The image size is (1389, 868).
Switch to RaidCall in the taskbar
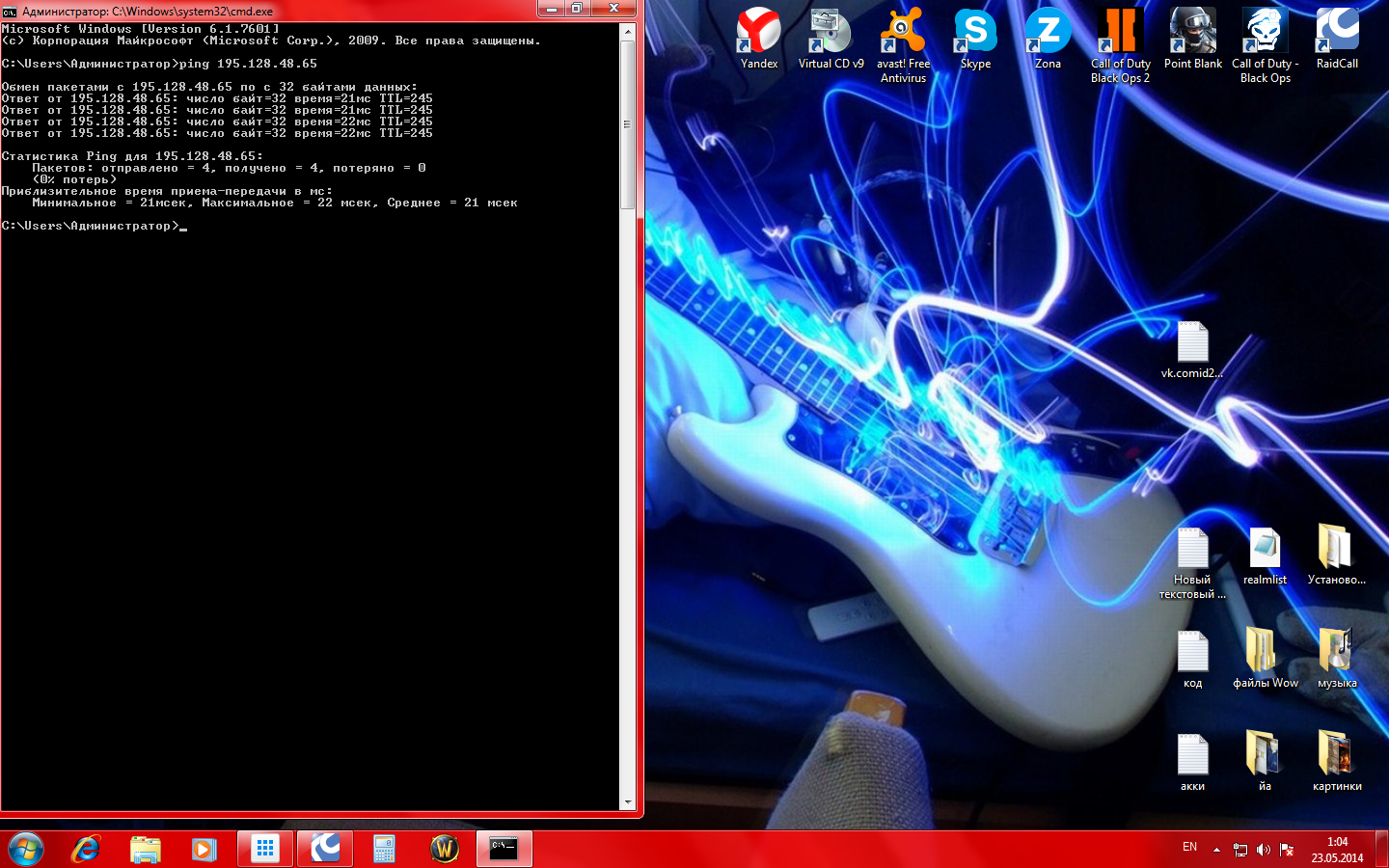[325, 849]
